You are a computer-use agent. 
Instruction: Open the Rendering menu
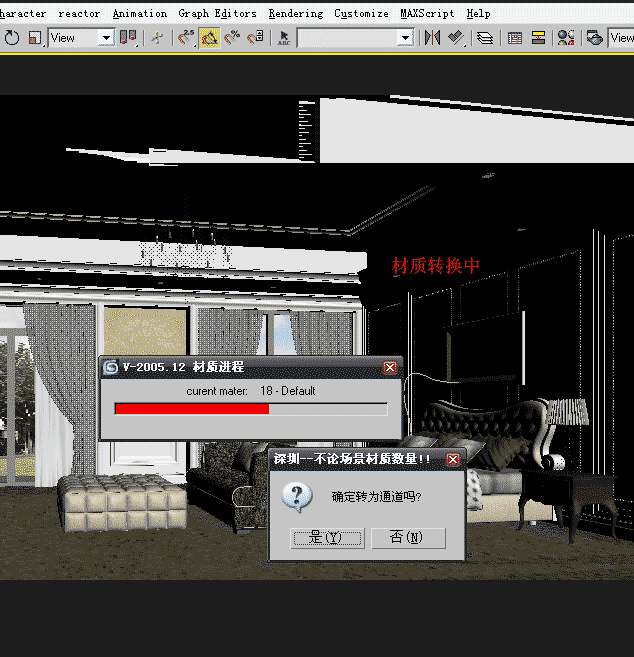pyautogui.click(x=296, y=13)
